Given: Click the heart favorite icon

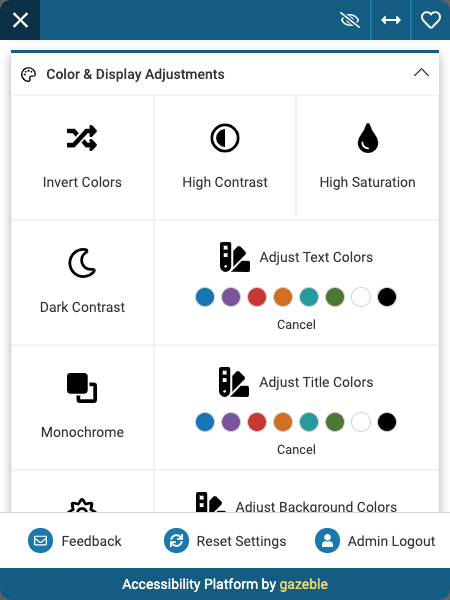Looking at the screenshot, I should pyautogui.click(x=431, y=20).
